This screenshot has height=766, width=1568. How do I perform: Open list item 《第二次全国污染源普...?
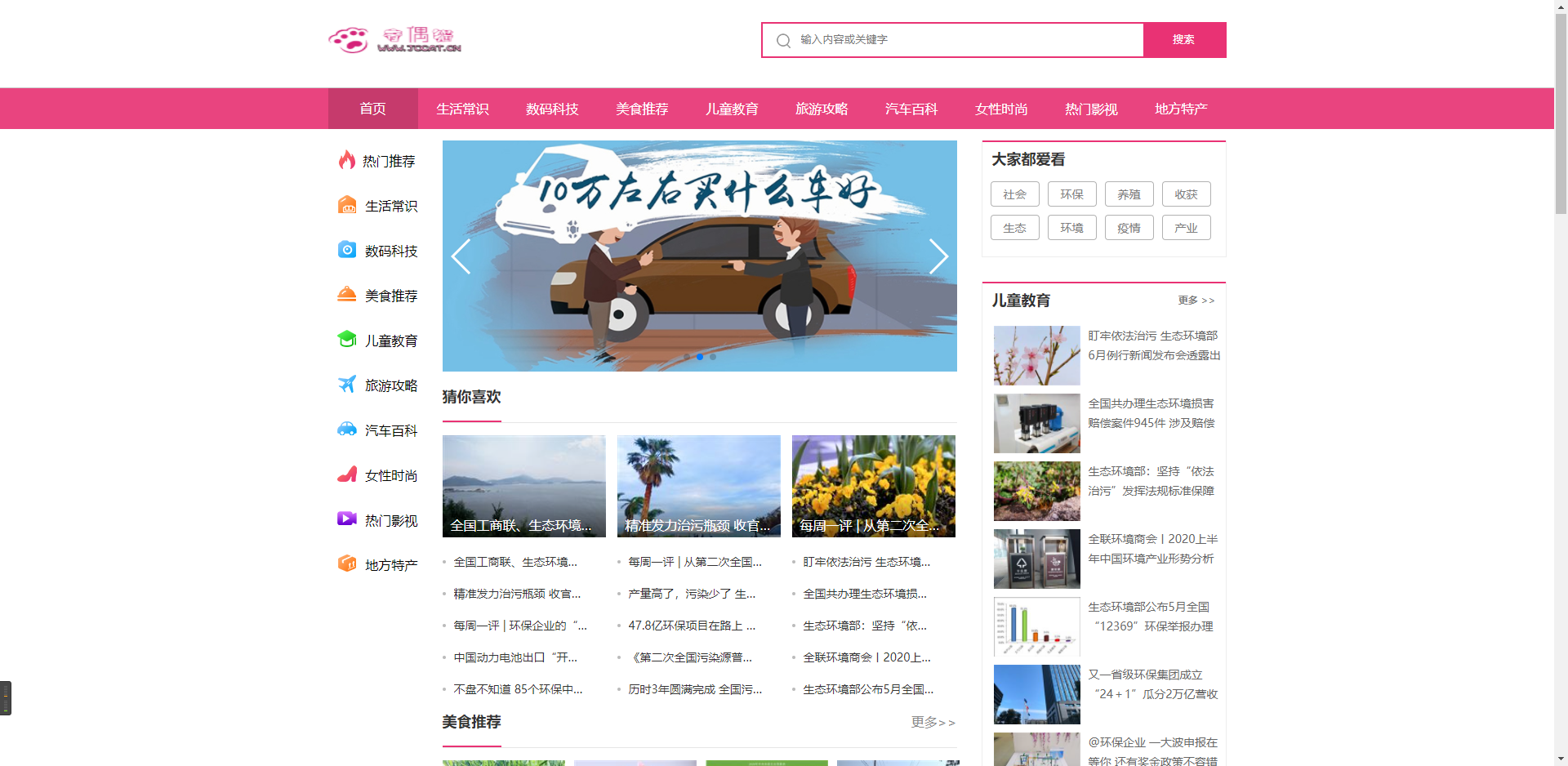point(692,657)
